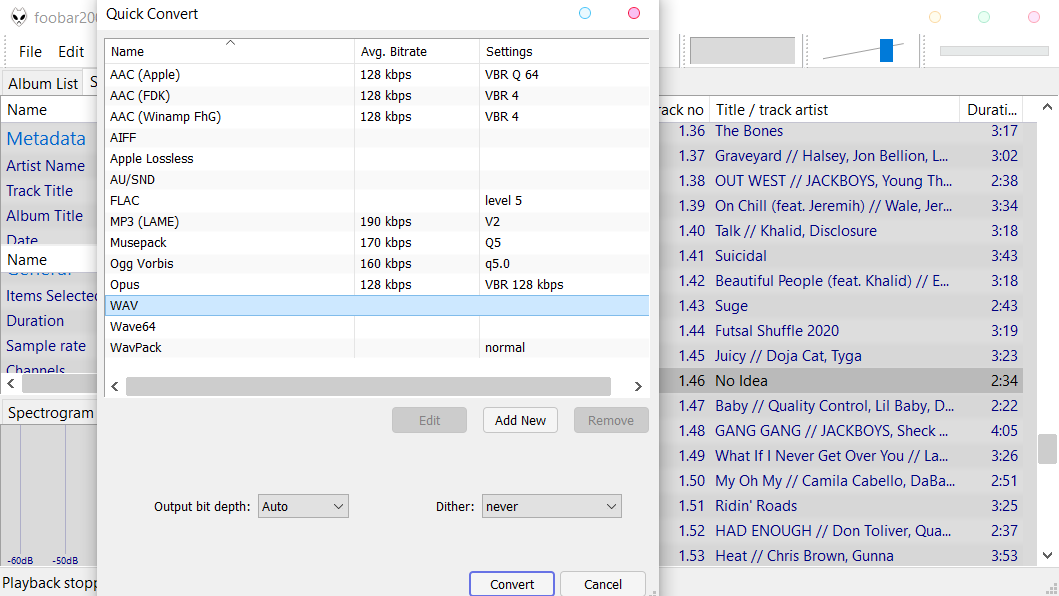The height and width of the screenshot is (596, 1059).
Task: Select the Opus encoder preset
Action: [x=200, y=284]
